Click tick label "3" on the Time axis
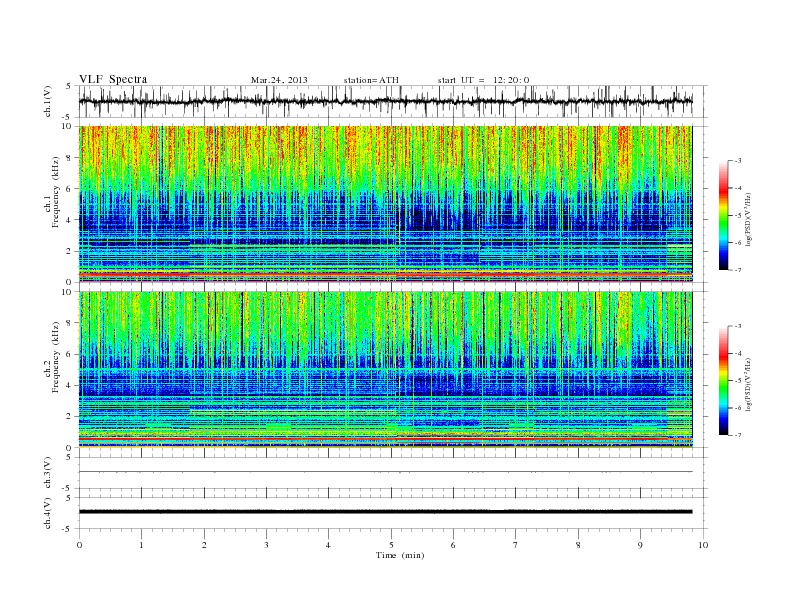This screenshot has width=792, height=612. click(266, 545)
